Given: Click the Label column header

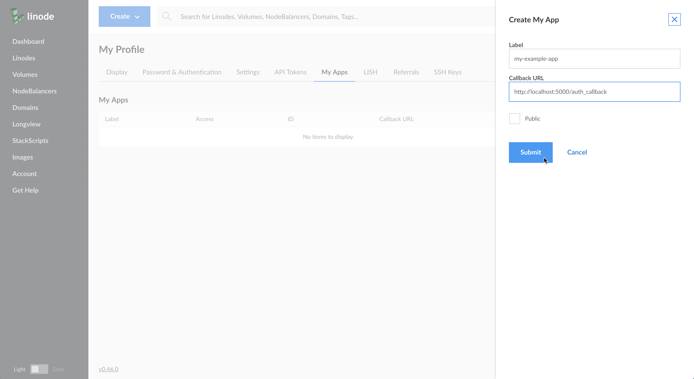Looking at the screenshot, I should pos(112,119).
